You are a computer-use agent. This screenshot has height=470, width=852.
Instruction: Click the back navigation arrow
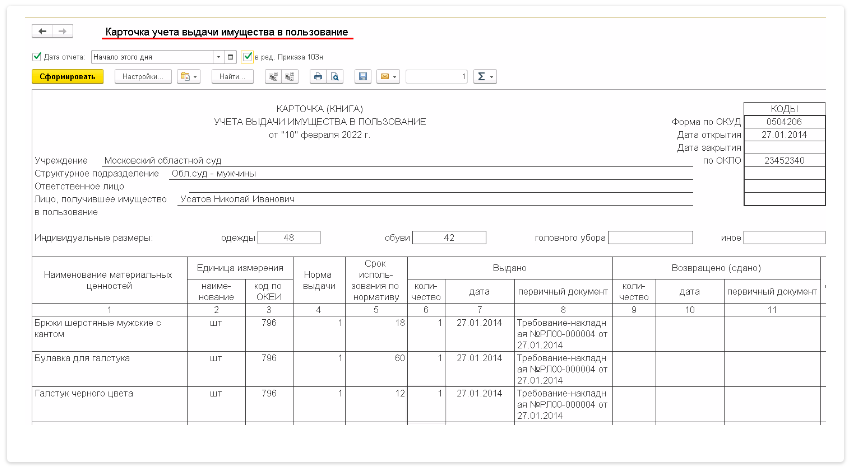tap(42, 33)
